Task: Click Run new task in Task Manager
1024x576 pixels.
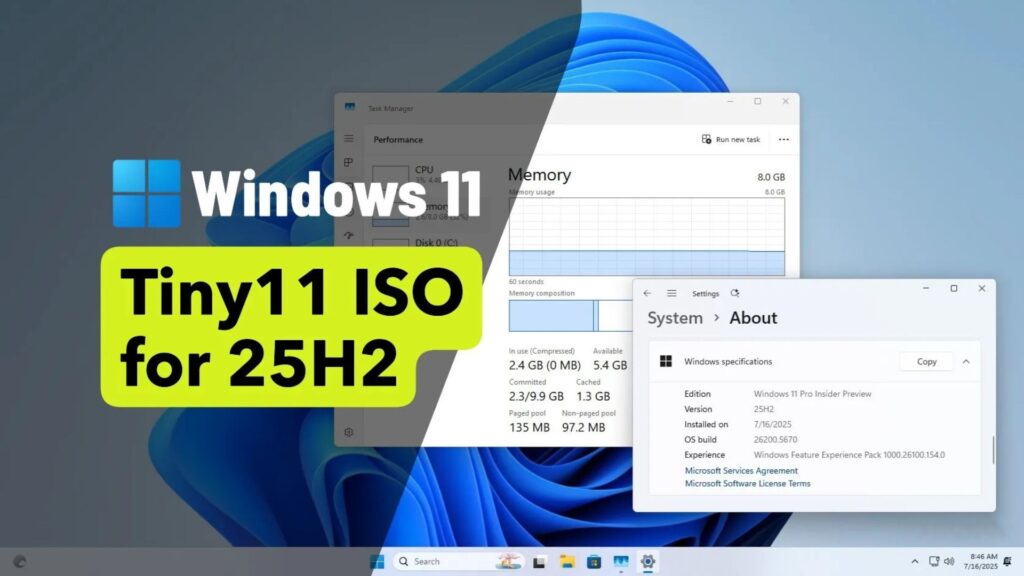Action: (x=731, y=139)
